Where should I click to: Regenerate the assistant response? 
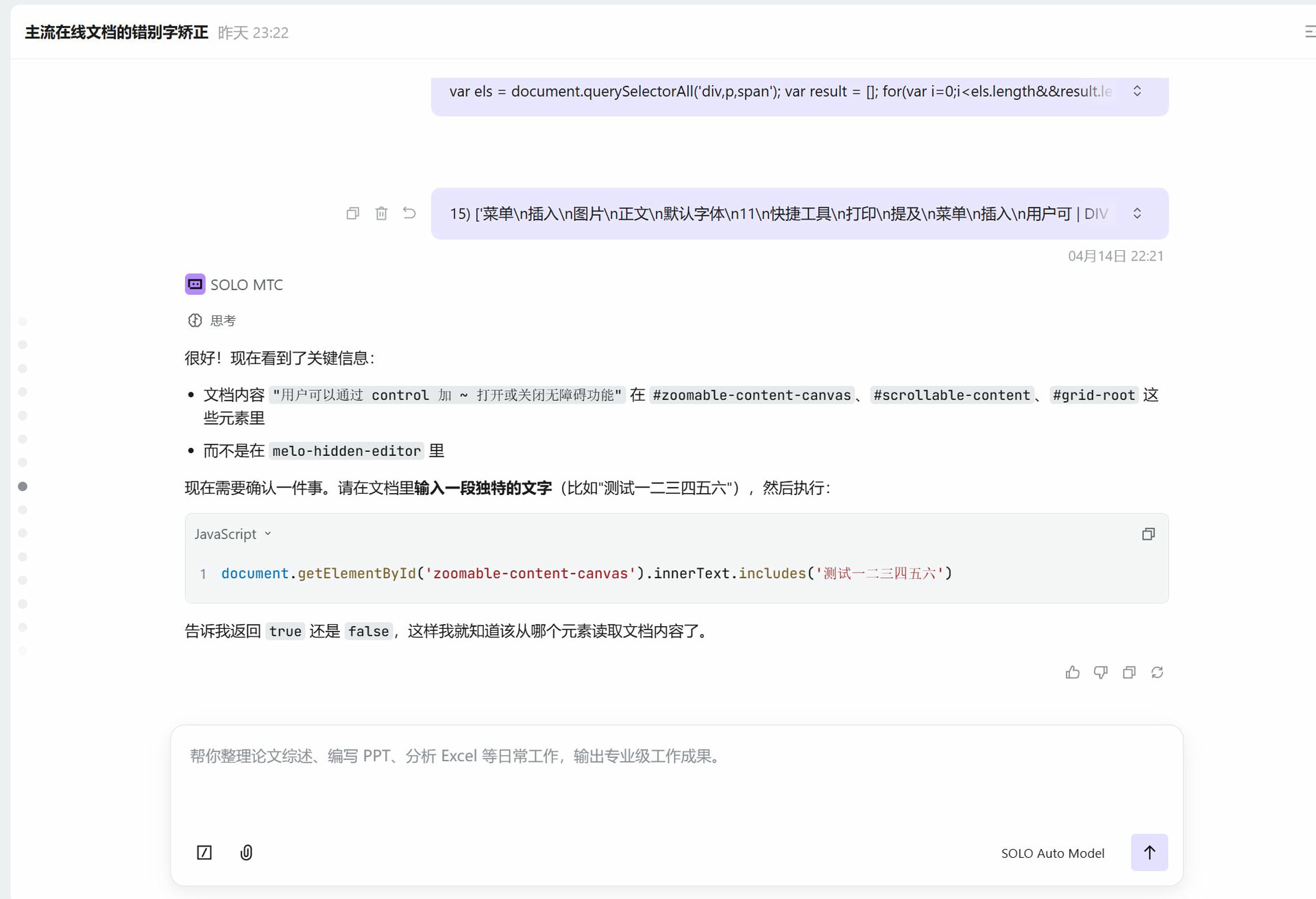1157,673
